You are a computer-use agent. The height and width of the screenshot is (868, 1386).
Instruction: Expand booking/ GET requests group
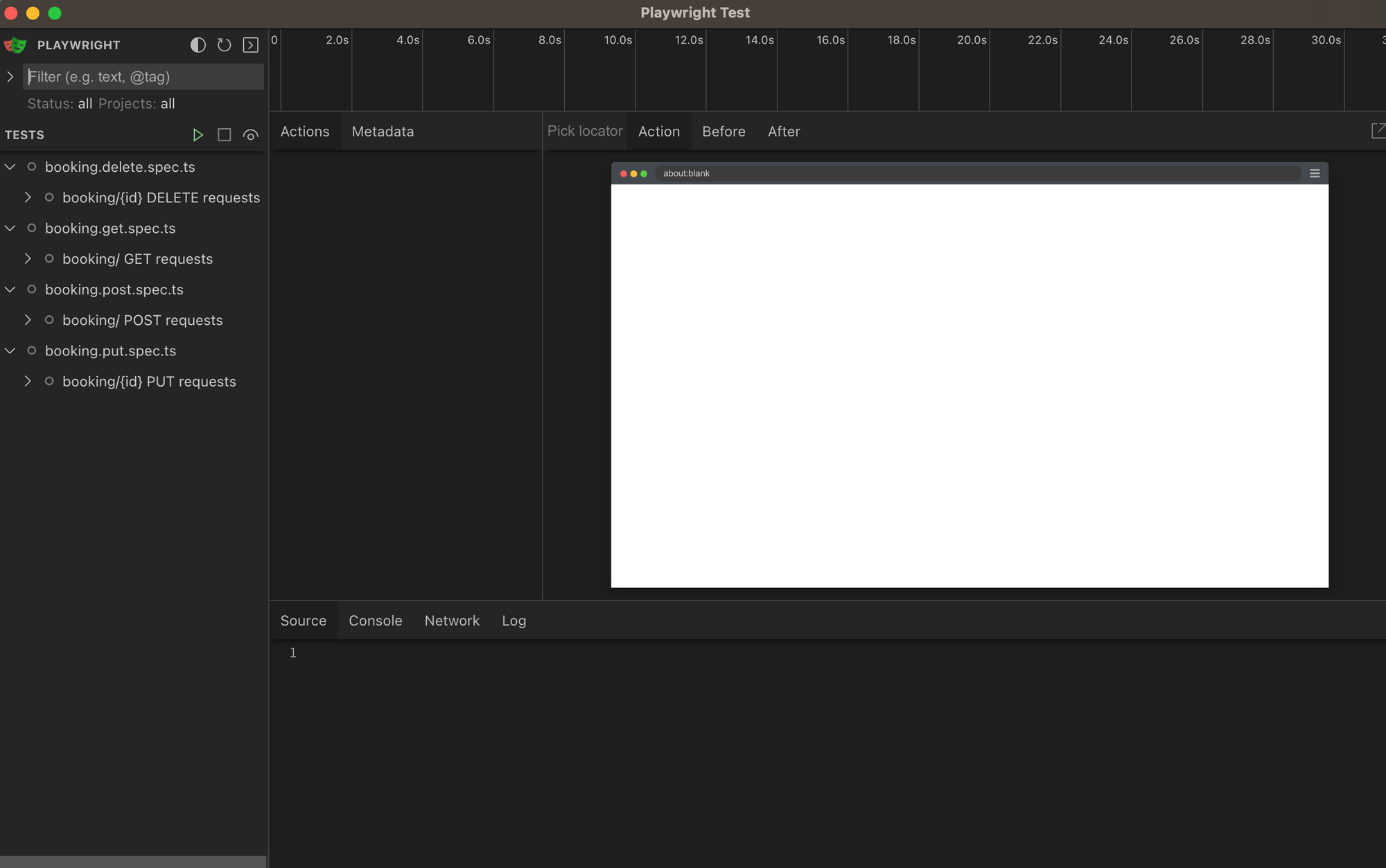[x=28, y=258]
